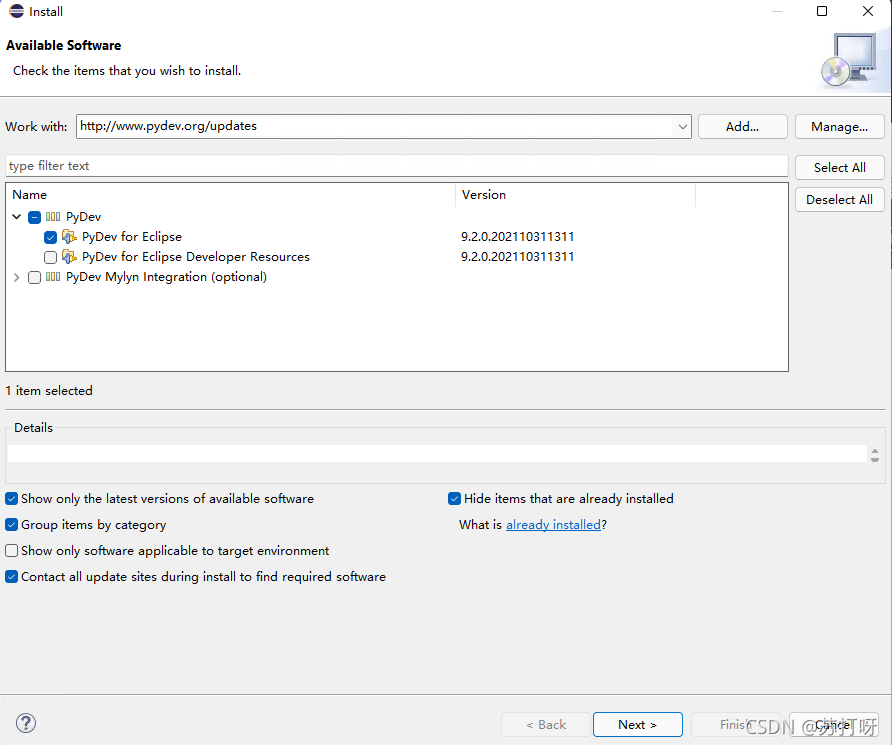
Task: Select the PyDev category label
Action: coord(83,217)
